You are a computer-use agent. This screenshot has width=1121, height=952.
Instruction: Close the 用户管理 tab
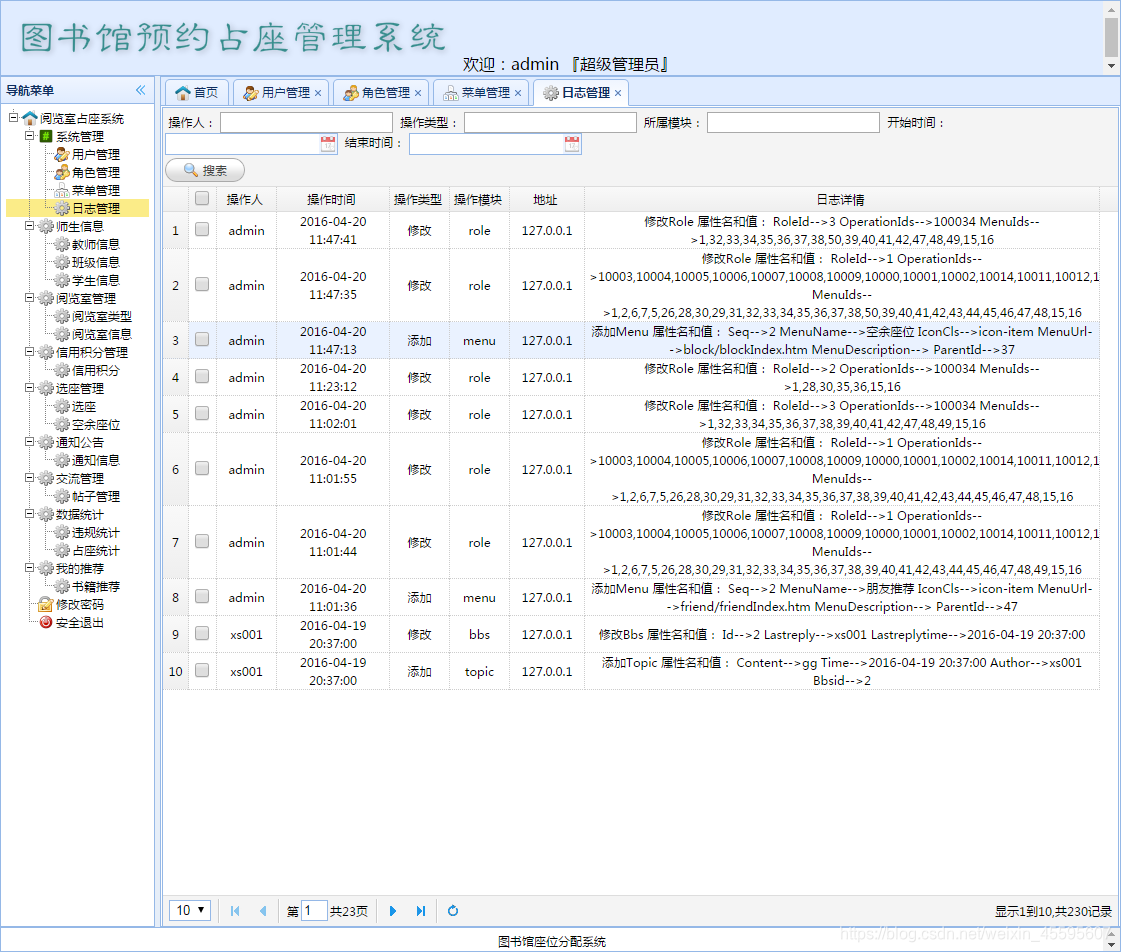click(x=318, y=93)
